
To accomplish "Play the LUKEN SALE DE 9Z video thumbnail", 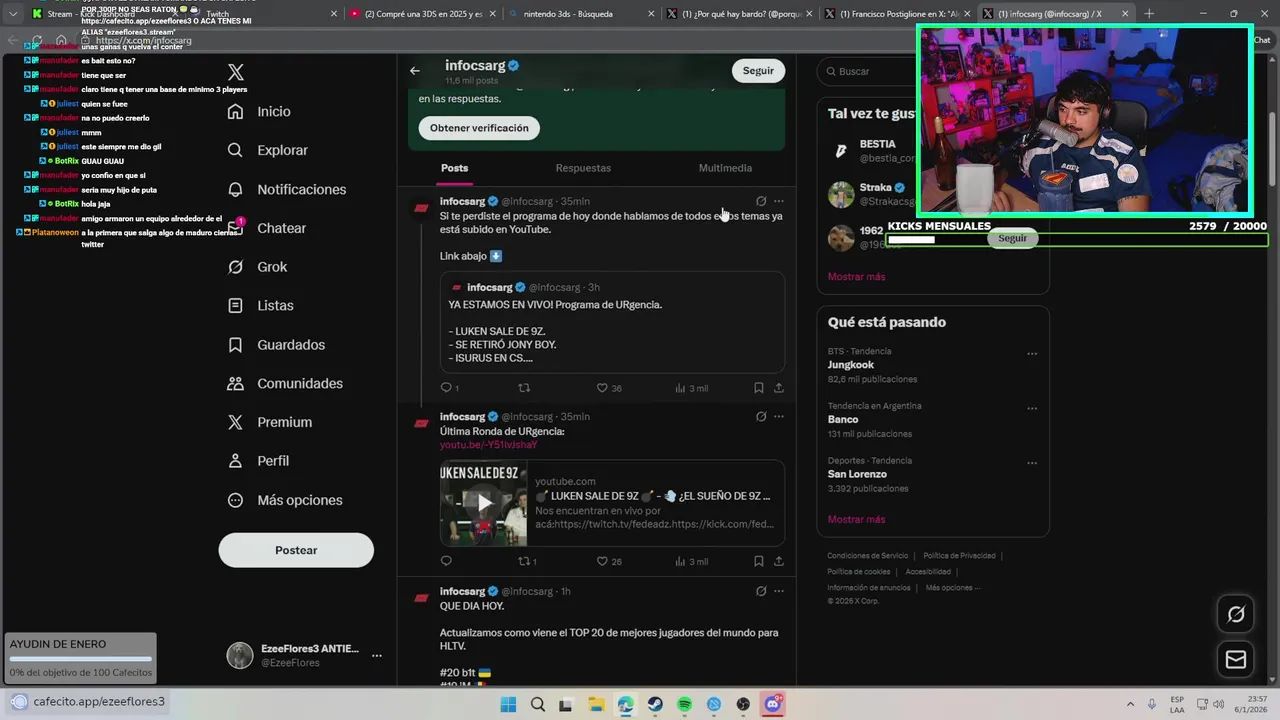I will [x=483, y=503].
